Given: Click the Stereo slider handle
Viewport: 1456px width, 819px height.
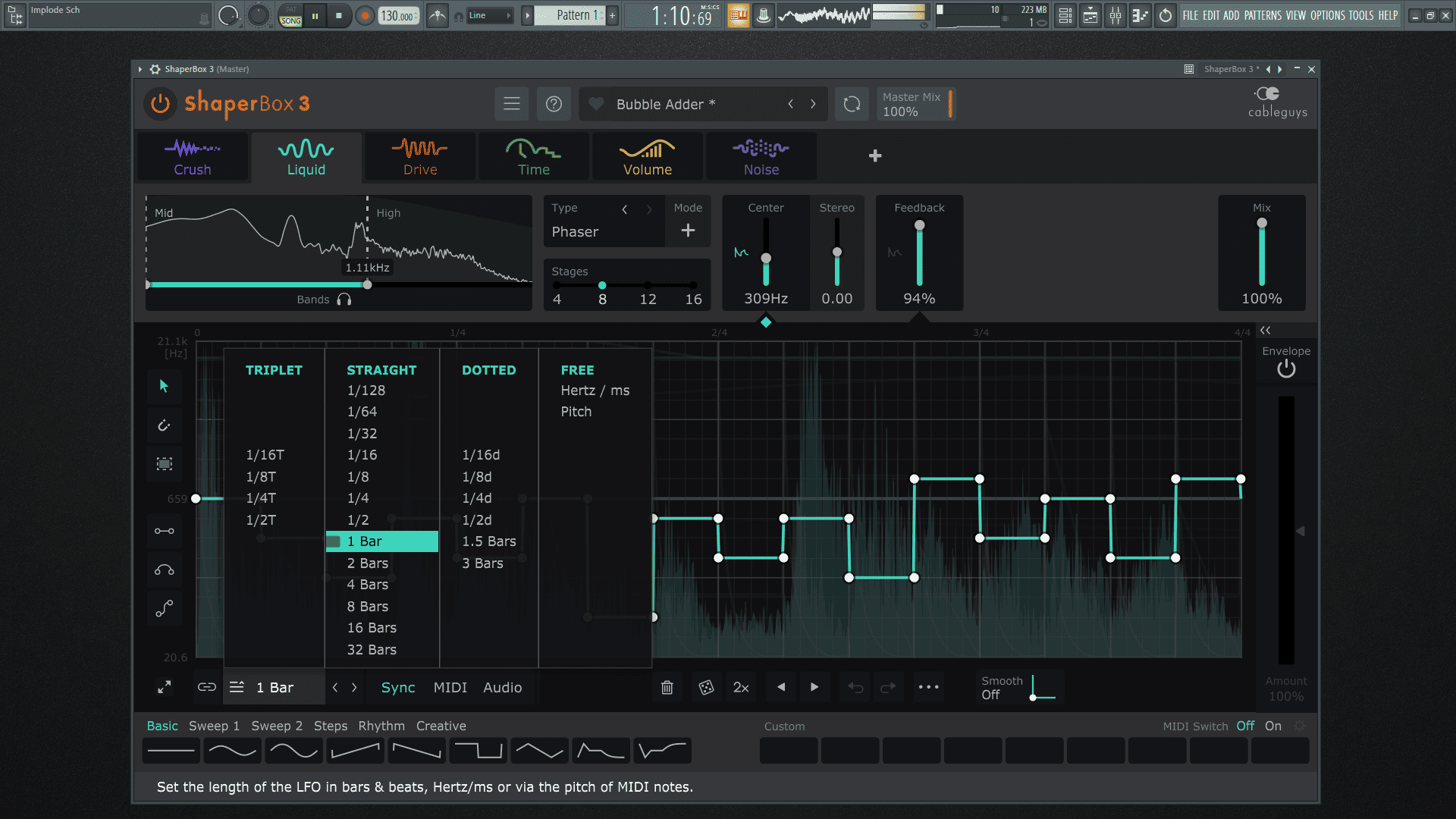Looking at the screenshot, I should pyautogui.click(x=837, y=252).
